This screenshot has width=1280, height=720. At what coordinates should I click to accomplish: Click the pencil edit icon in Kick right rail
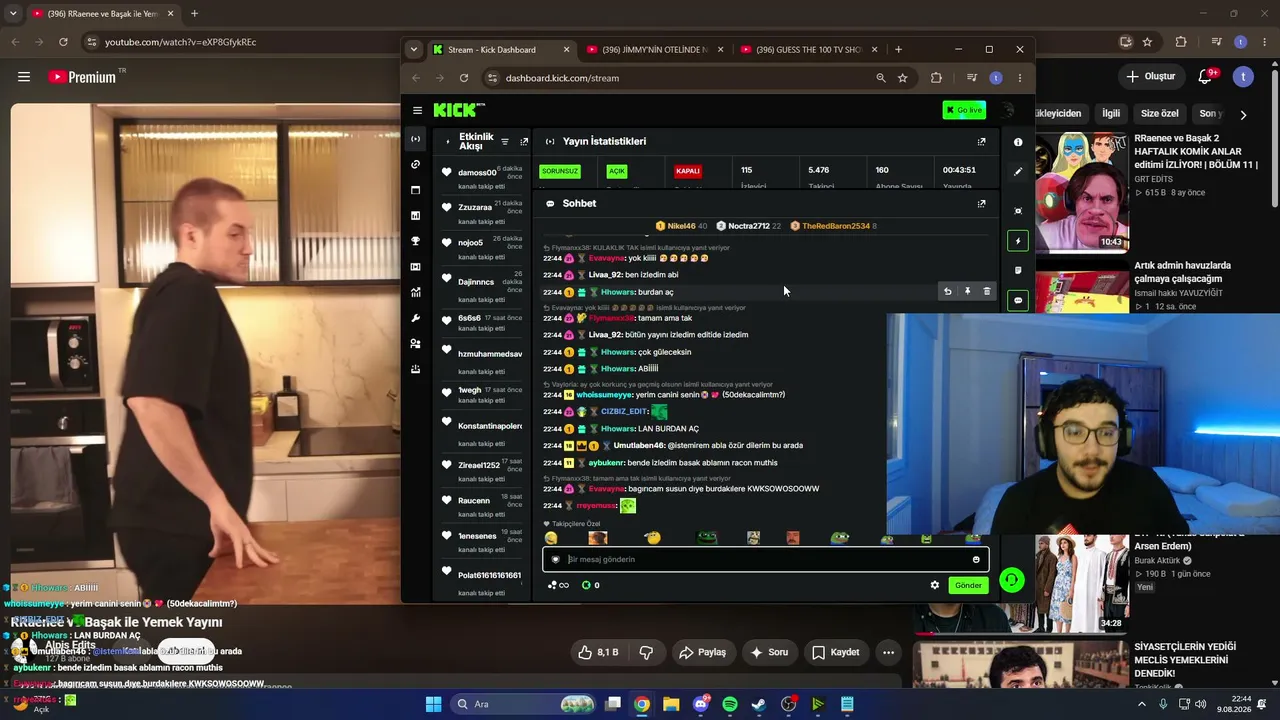(x=1018, y=171)
